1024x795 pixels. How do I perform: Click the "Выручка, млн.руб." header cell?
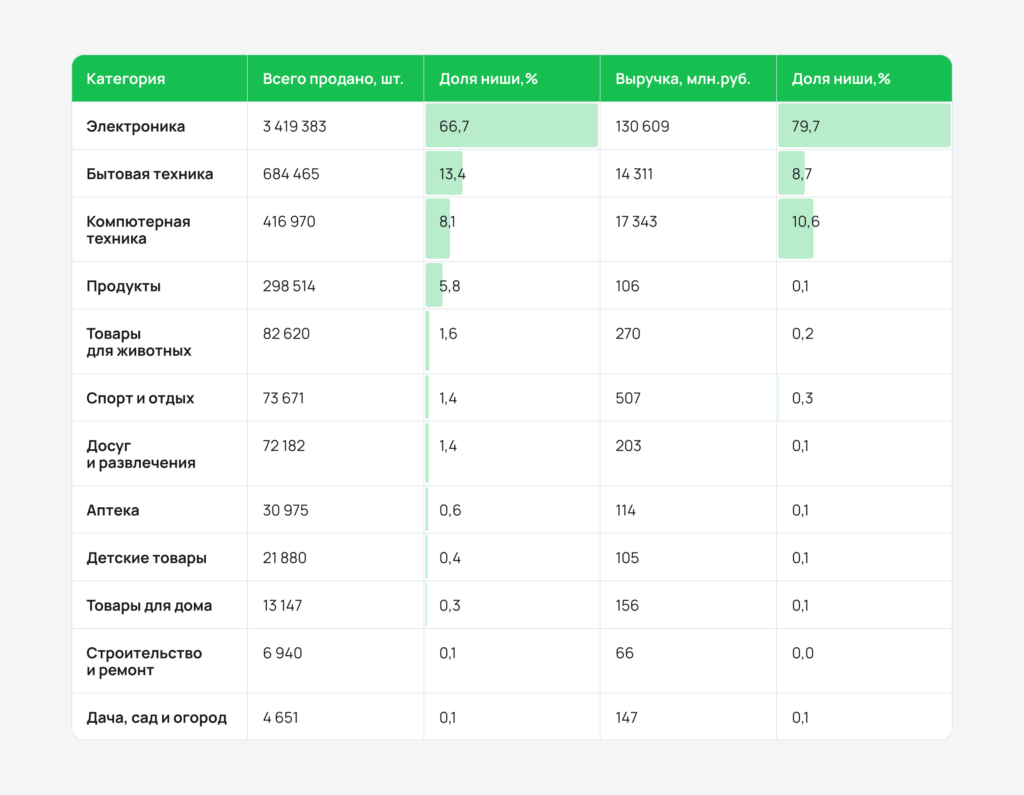coord(683,79)
